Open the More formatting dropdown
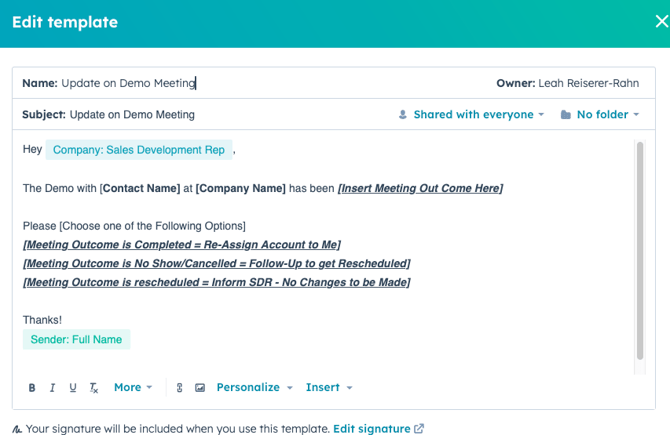Viewport: 670px width, 435px height. point(133,387)
